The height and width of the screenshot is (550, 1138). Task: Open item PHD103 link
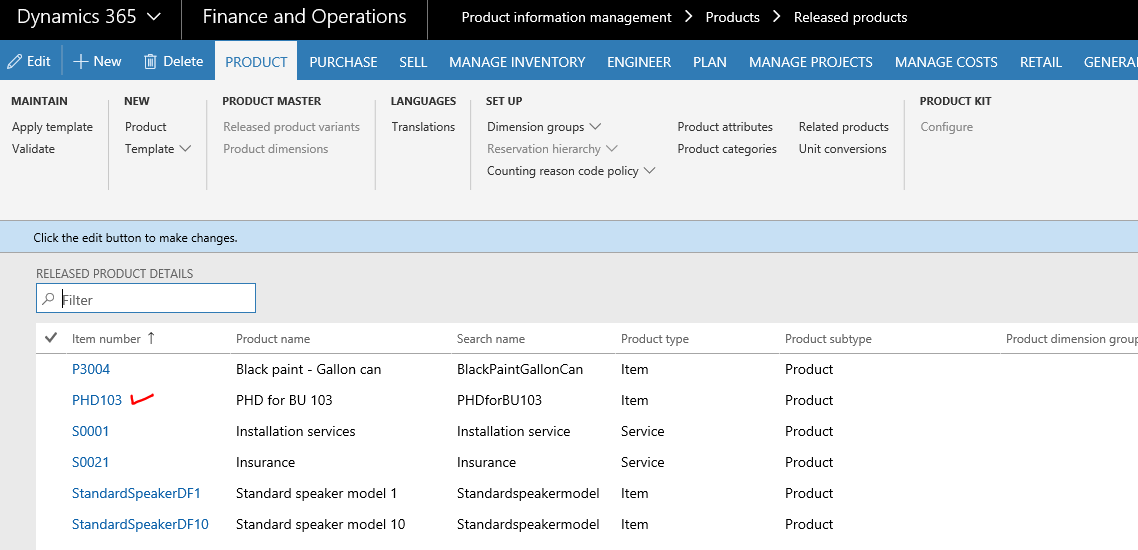pyautogui.click(x=97, y=401)
